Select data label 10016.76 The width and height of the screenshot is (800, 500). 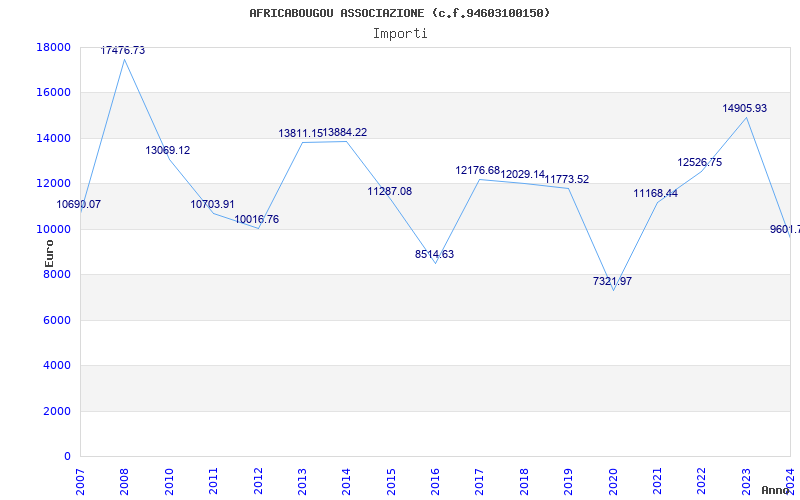[257, 219]
